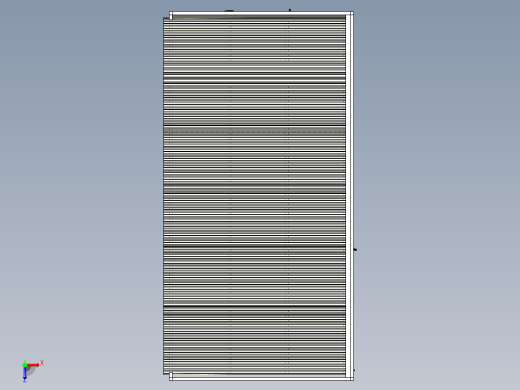
Task: Click the blue Z axis arrow of the triad
Action: point(25,374)
